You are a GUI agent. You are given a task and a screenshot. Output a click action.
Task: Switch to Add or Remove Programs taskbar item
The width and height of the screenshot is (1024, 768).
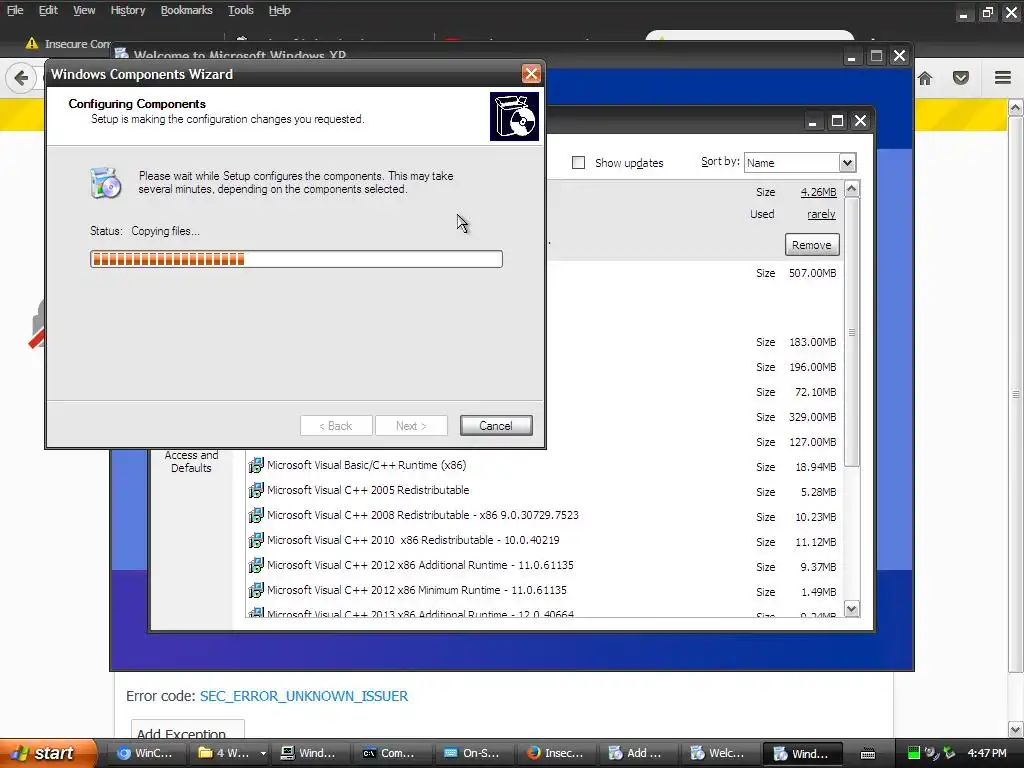pyautogui.click(x=637, y=753)
